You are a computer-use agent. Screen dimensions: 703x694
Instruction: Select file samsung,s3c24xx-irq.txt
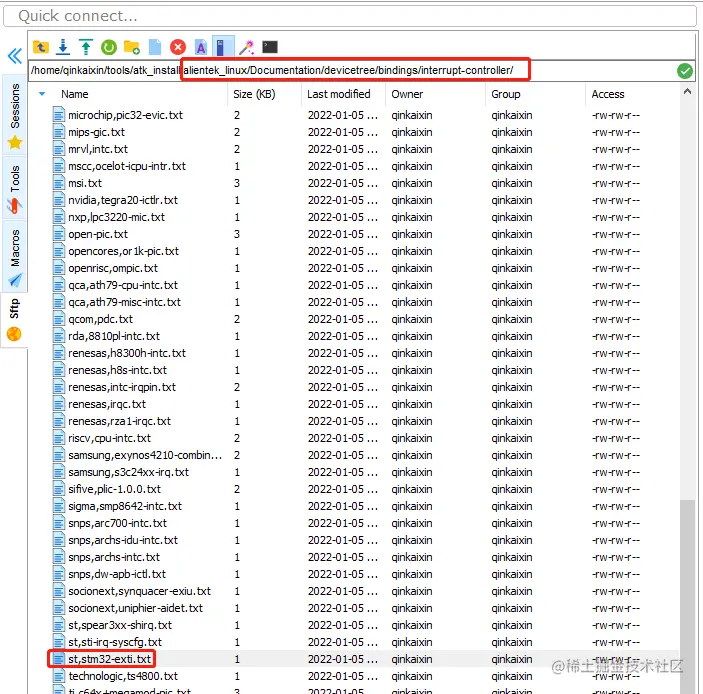click(x=129, y=473)
